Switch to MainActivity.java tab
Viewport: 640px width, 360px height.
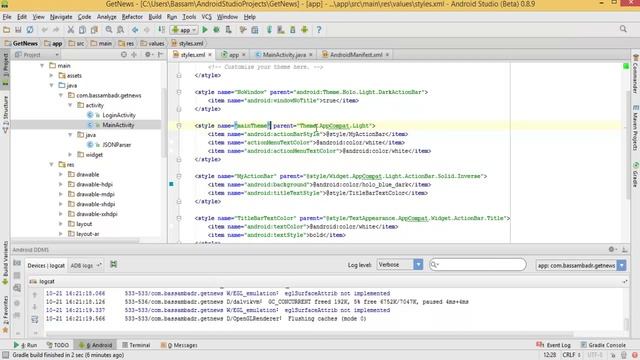(x=284, y=55)
